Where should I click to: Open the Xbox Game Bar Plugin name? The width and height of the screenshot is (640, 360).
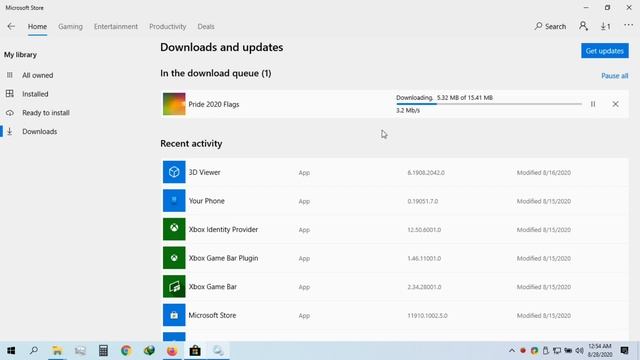223,258
